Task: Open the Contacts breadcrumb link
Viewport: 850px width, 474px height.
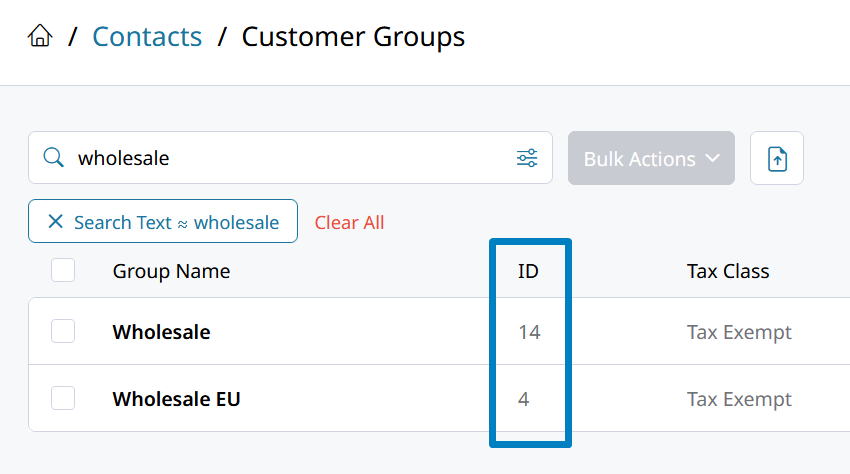Action: point(147,36)
